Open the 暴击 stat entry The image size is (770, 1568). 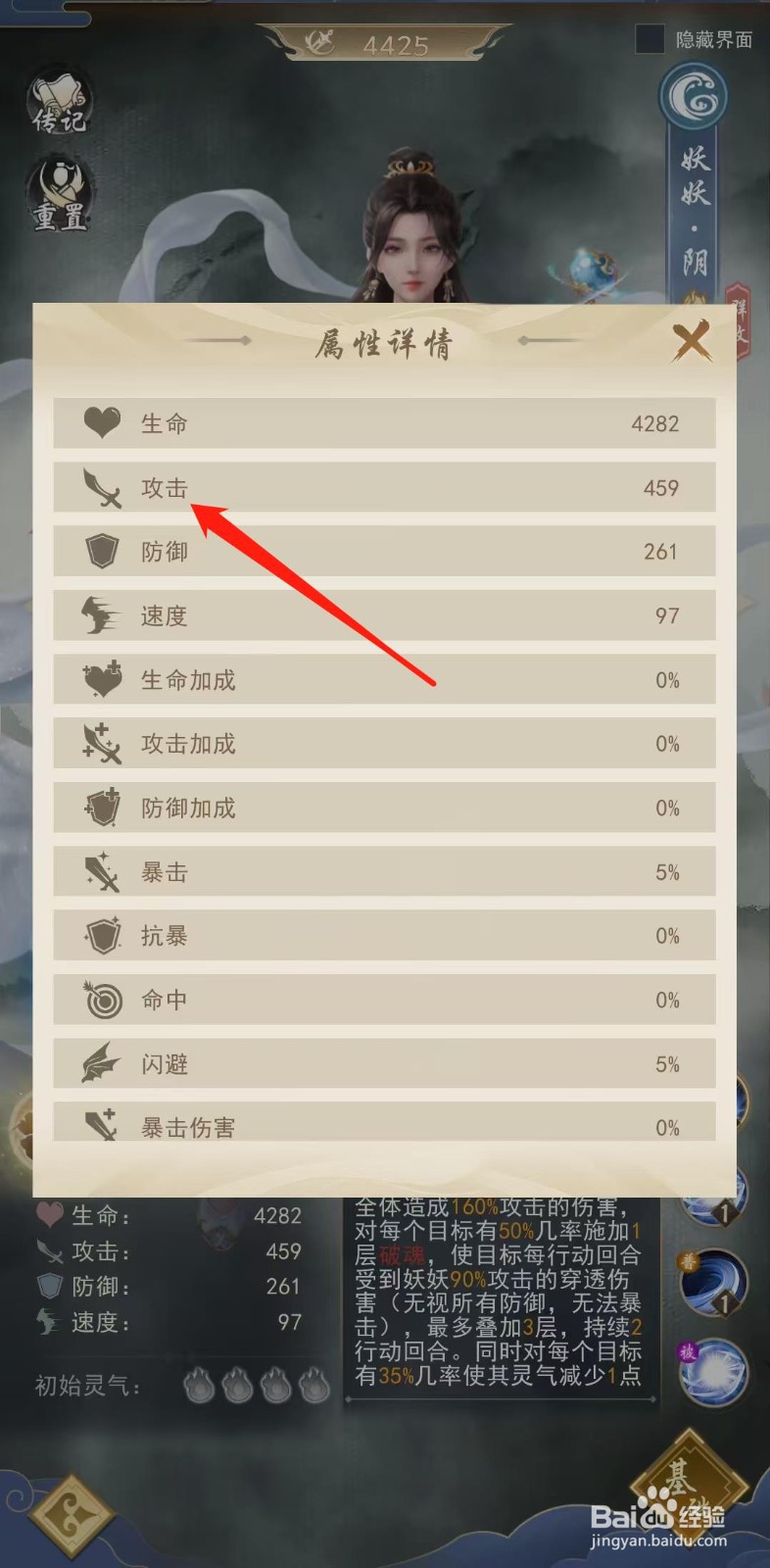384,872
